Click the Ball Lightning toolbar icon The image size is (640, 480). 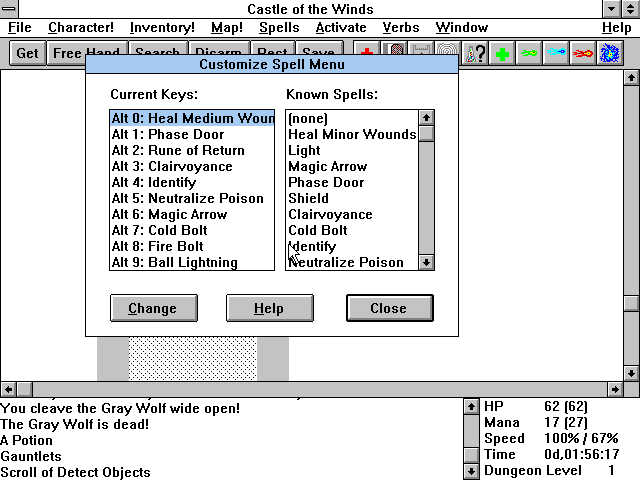pos(609,53)
